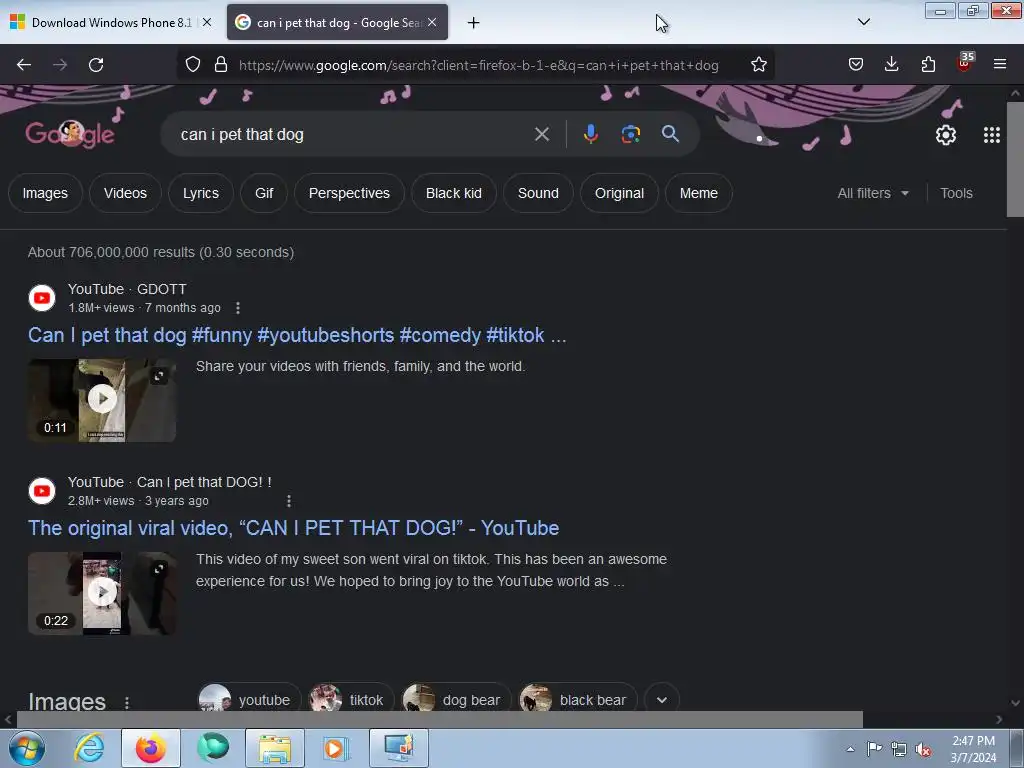Choose the tiktok image chip
1024x768 pixels.
coord(351,700)
